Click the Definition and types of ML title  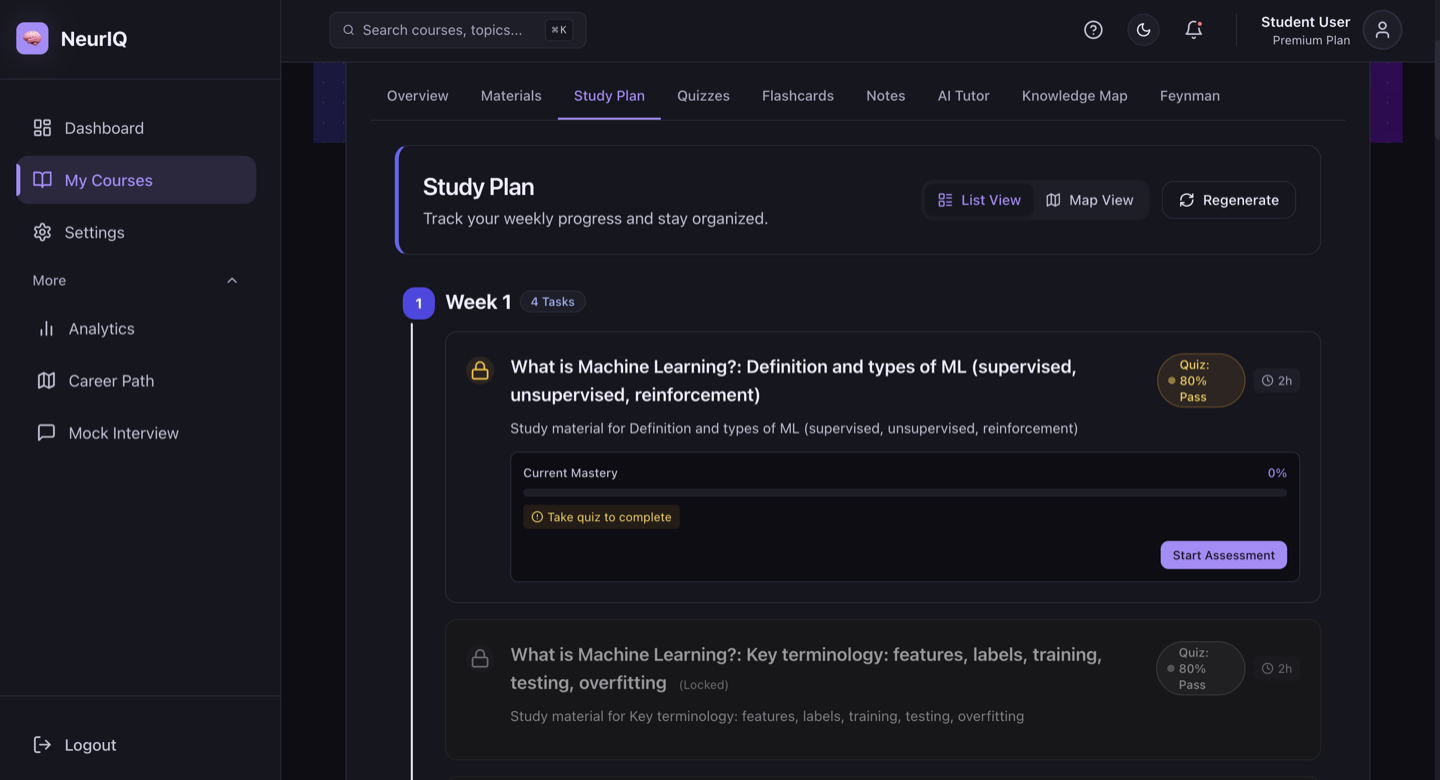(794, 380)
